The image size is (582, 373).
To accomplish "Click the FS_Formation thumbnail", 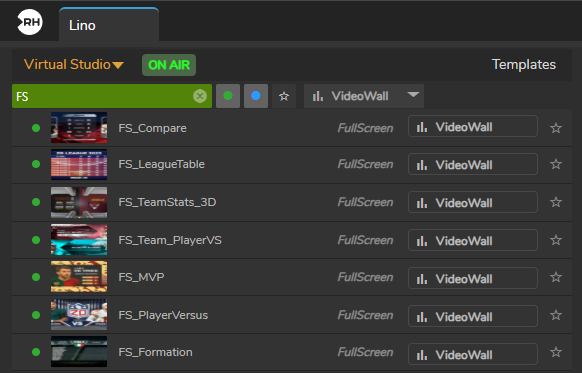I will (79, 351).
